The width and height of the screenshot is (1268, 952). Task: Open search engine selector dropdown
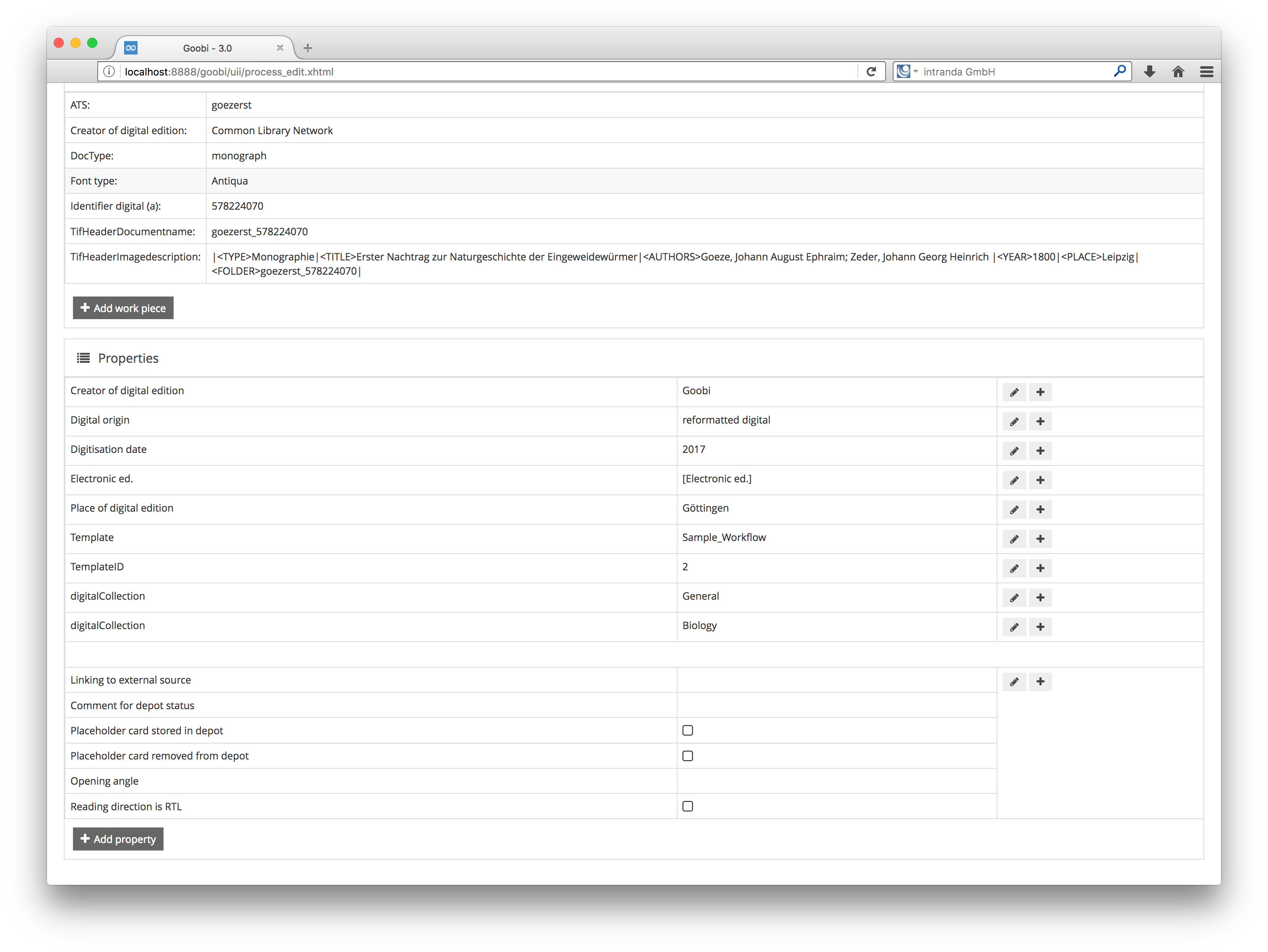(907, 72)
